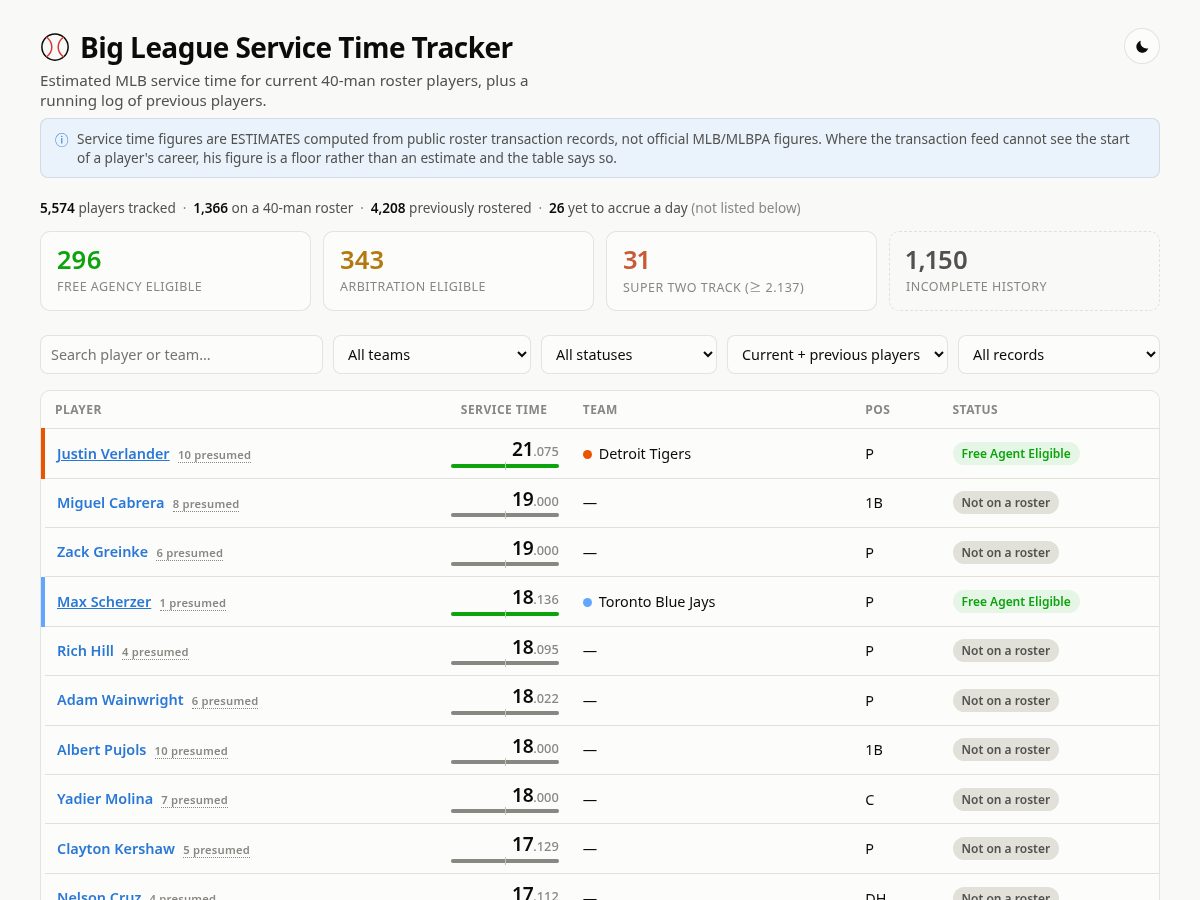
Task: Toggle dark mode with the moon icon
Action: coord(1142,47)
